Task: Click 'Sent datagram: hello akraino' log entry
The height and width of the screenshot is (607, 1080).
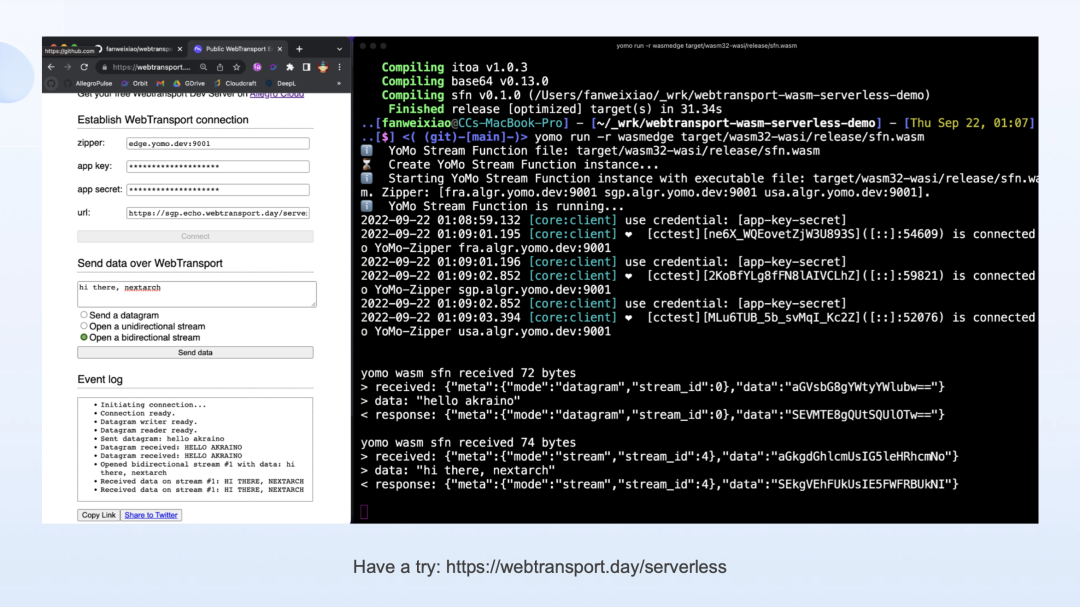Action: [x=163, y=439]
